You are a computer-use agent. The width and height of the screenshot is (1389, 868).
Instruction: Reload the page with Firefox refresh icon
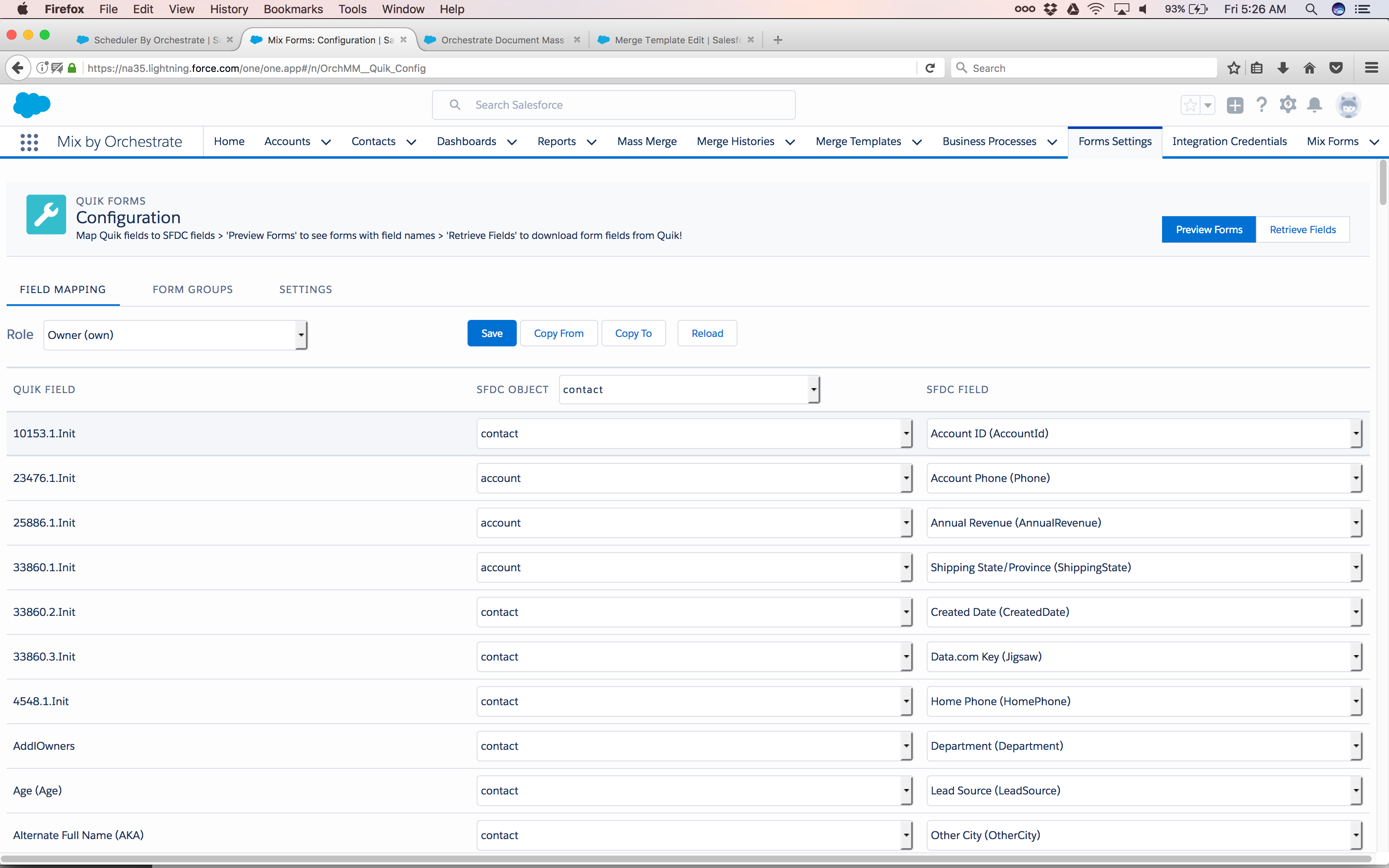[x=930, y=68]
